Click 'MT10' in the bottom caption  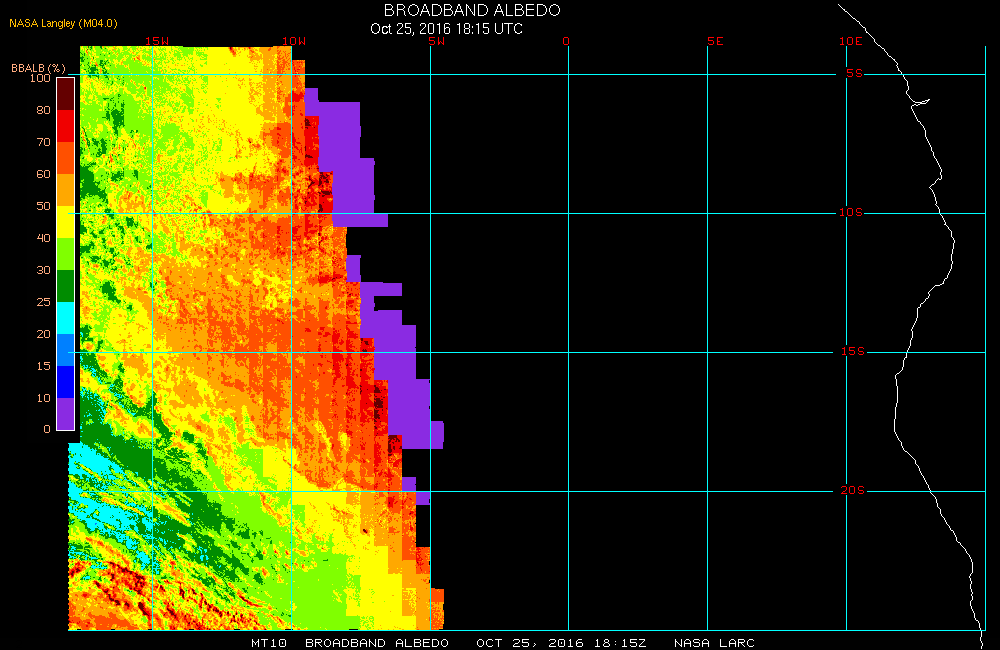pyautogui.click(x=268, y=643)
